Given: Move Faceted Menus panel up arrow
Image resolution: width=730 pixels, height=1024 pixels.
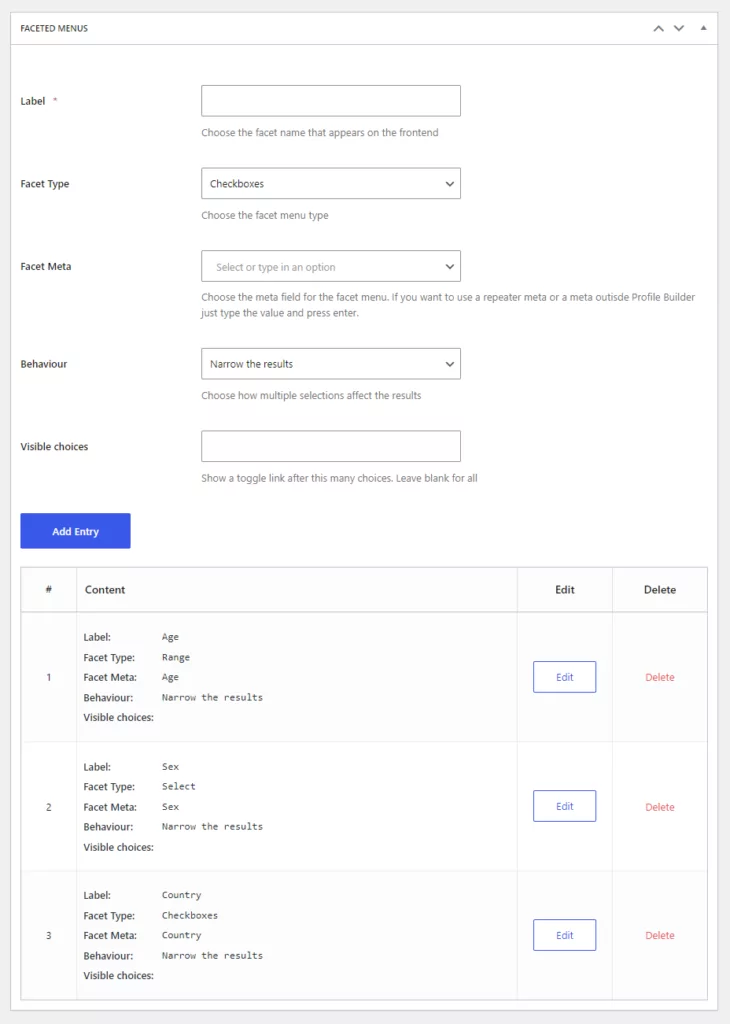Looking at the screenshot, I should 658,28.
